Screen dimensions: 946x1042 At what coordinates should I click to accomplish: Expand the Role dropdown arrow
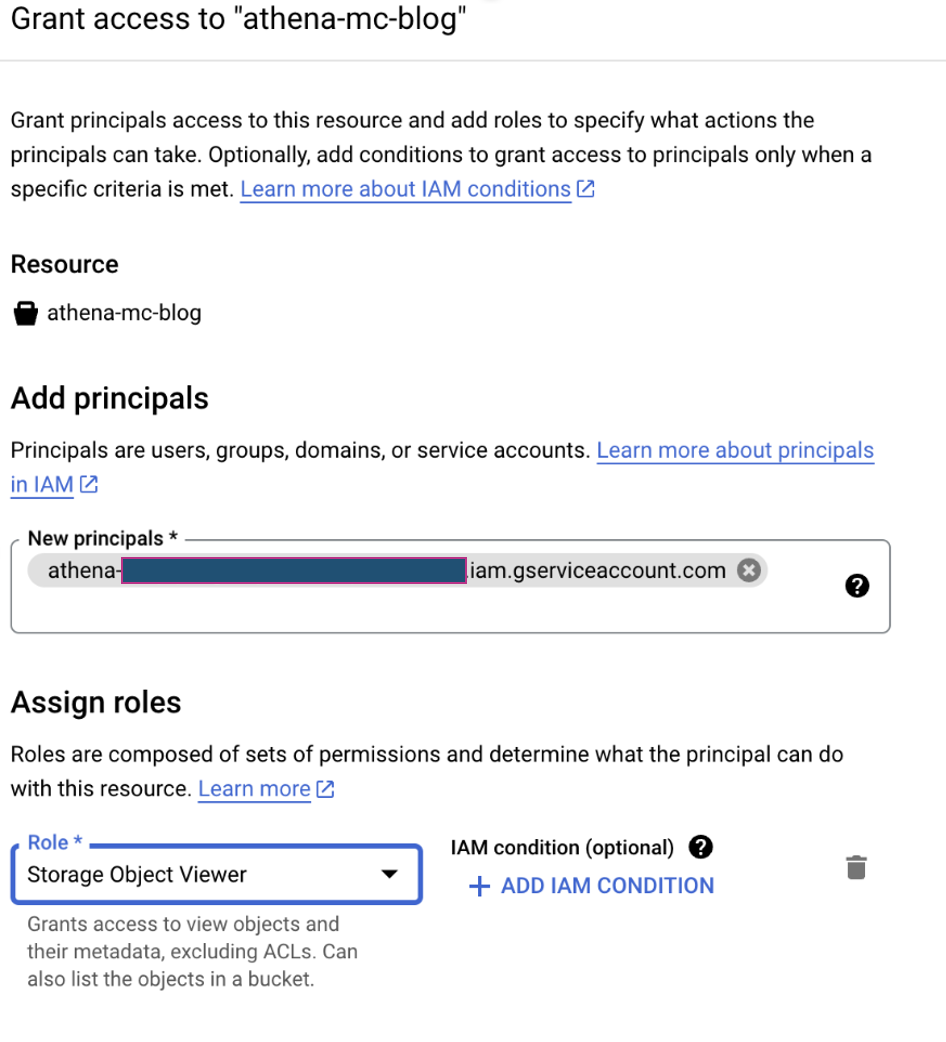coord(390,875)
